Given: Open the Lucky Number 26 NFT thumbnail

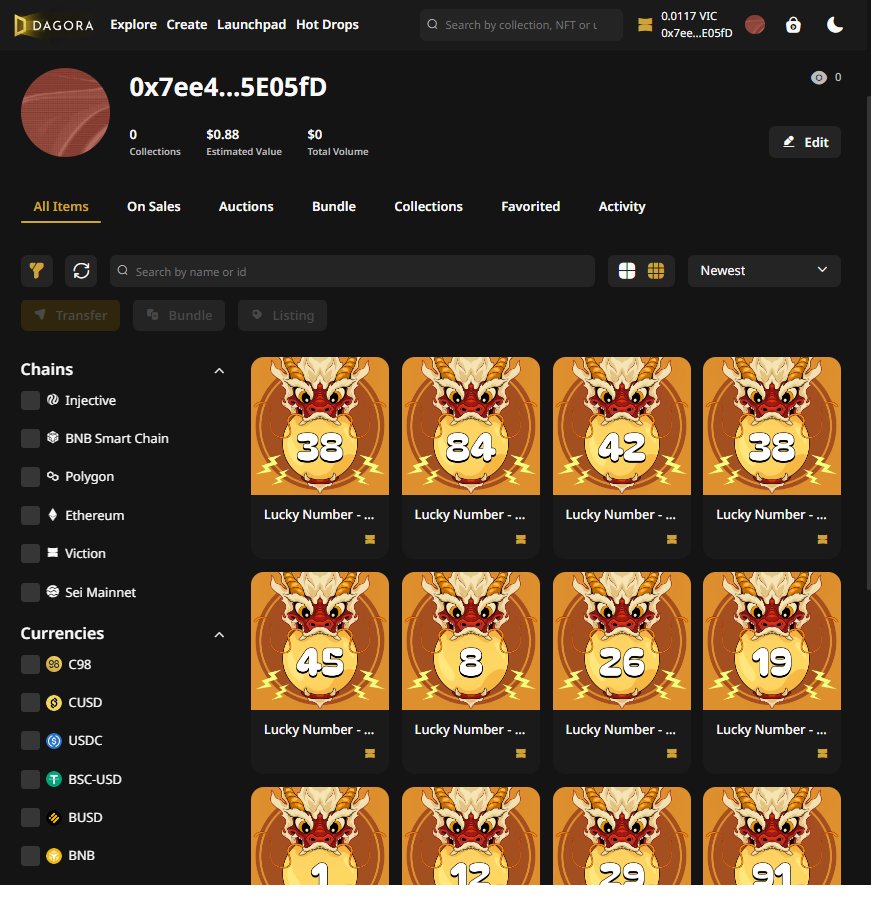Looking at the screenshot, I should point(622,641).
